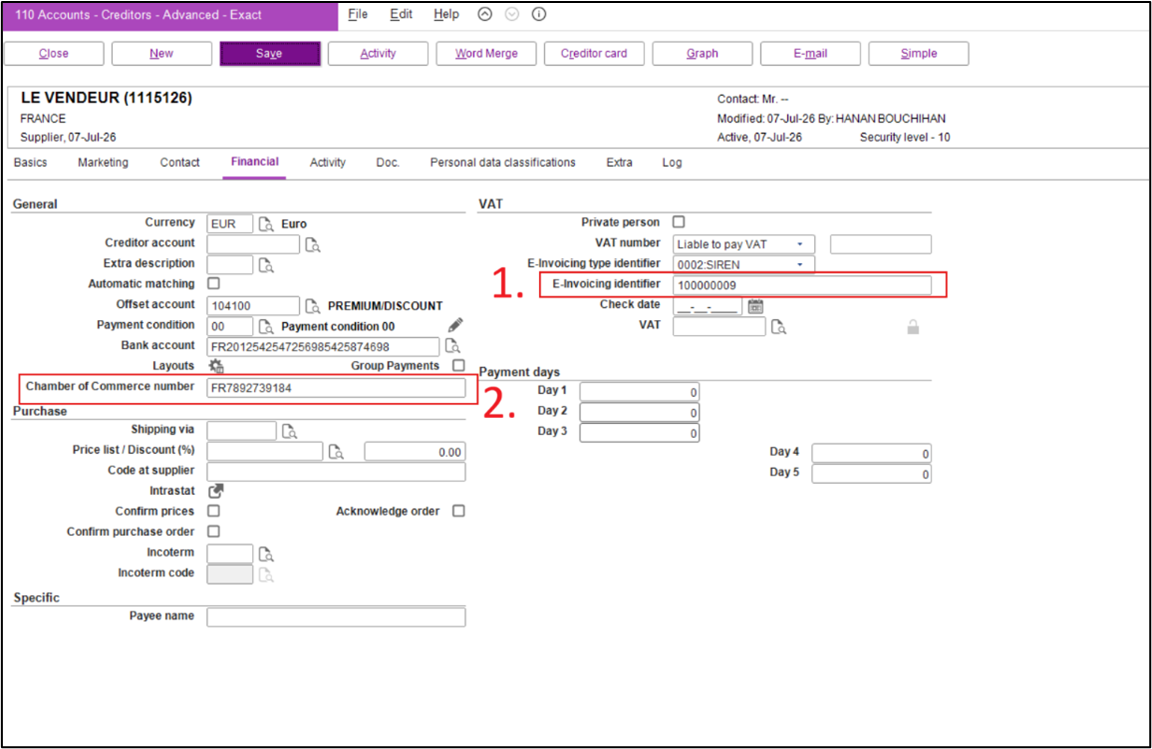Click the Creditor account field
The image size is (1152, 749).
pyautogui.click(x=253, y=244)
